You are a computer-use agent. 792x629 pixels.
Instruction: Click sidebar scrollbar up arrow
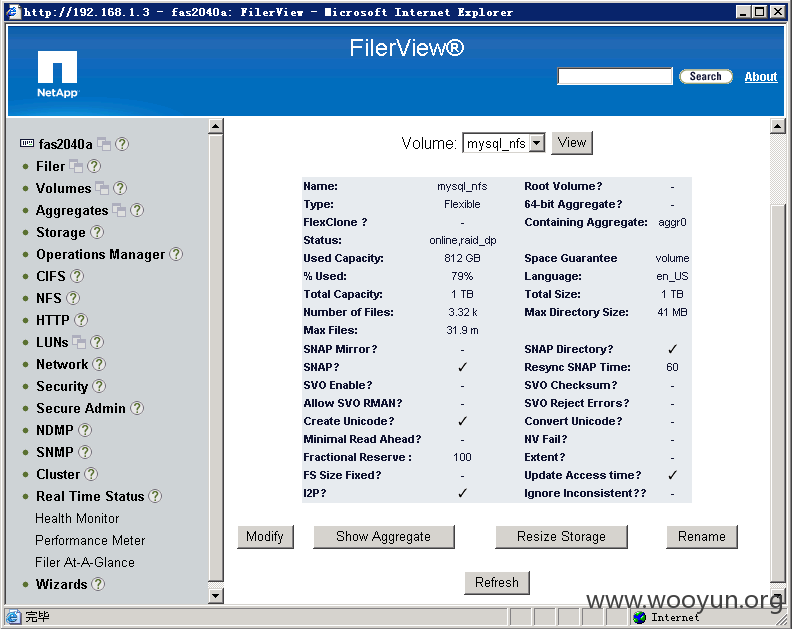[216, 126]
